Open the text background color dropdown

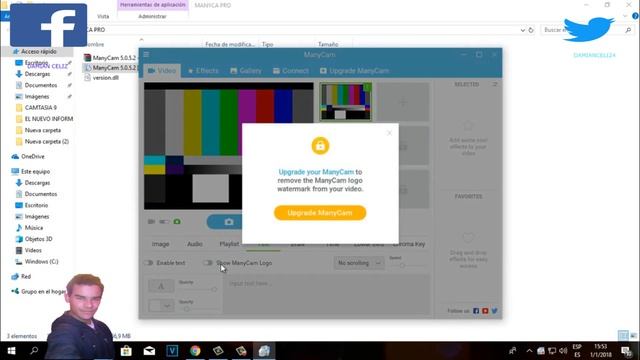pyautogui.click(x=161, y=305)
